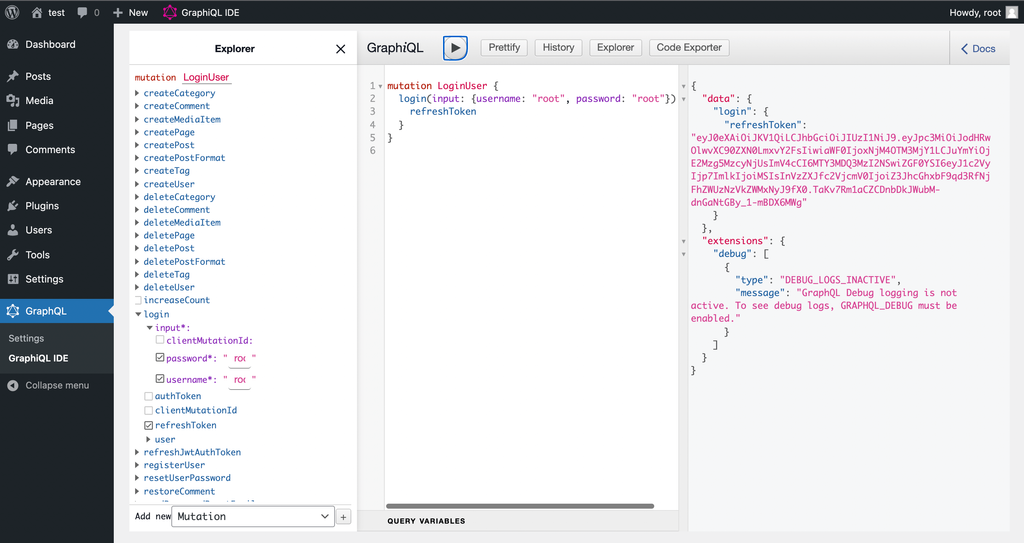The height and width of the screenshot is (543, 1024).
Task: Click the Plugins plug icon
Action: (x=12, y=206)
